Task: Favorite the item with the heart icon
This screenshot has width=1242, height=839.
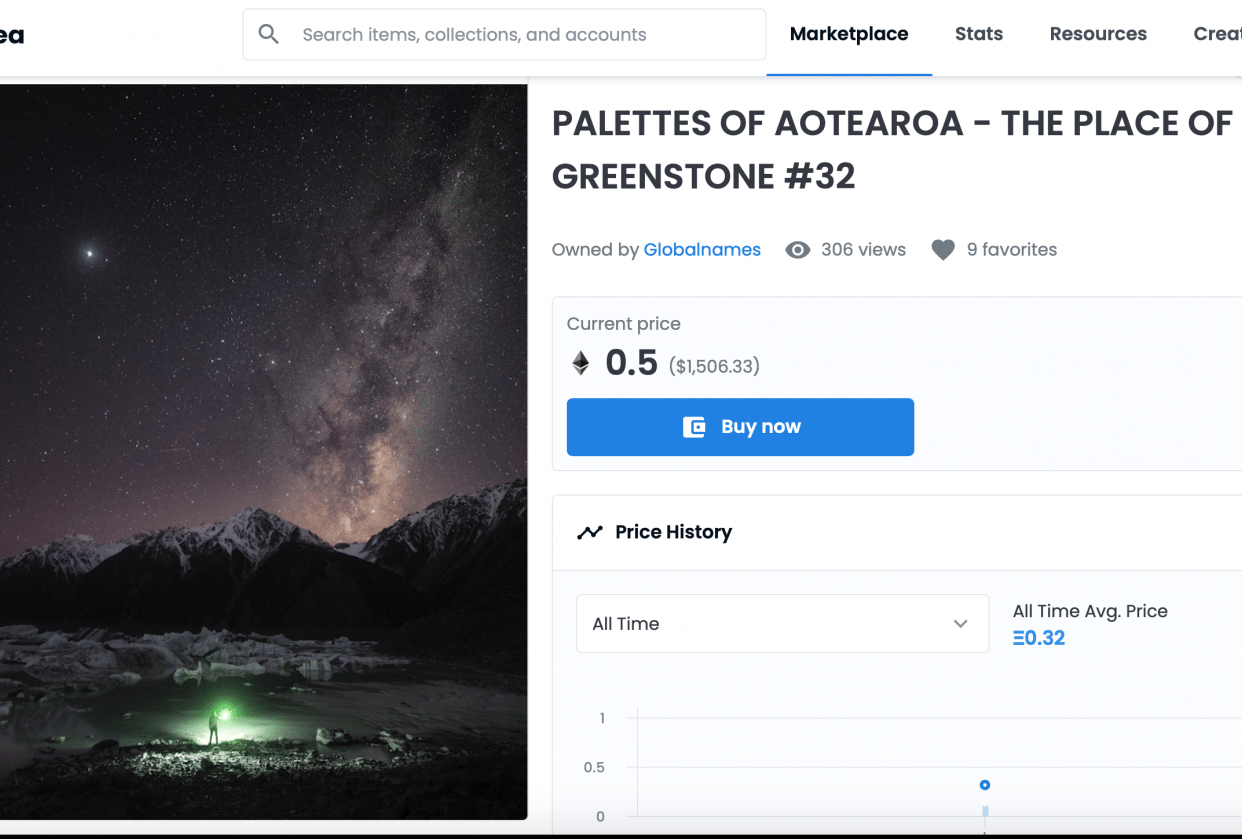Action: 942,250
